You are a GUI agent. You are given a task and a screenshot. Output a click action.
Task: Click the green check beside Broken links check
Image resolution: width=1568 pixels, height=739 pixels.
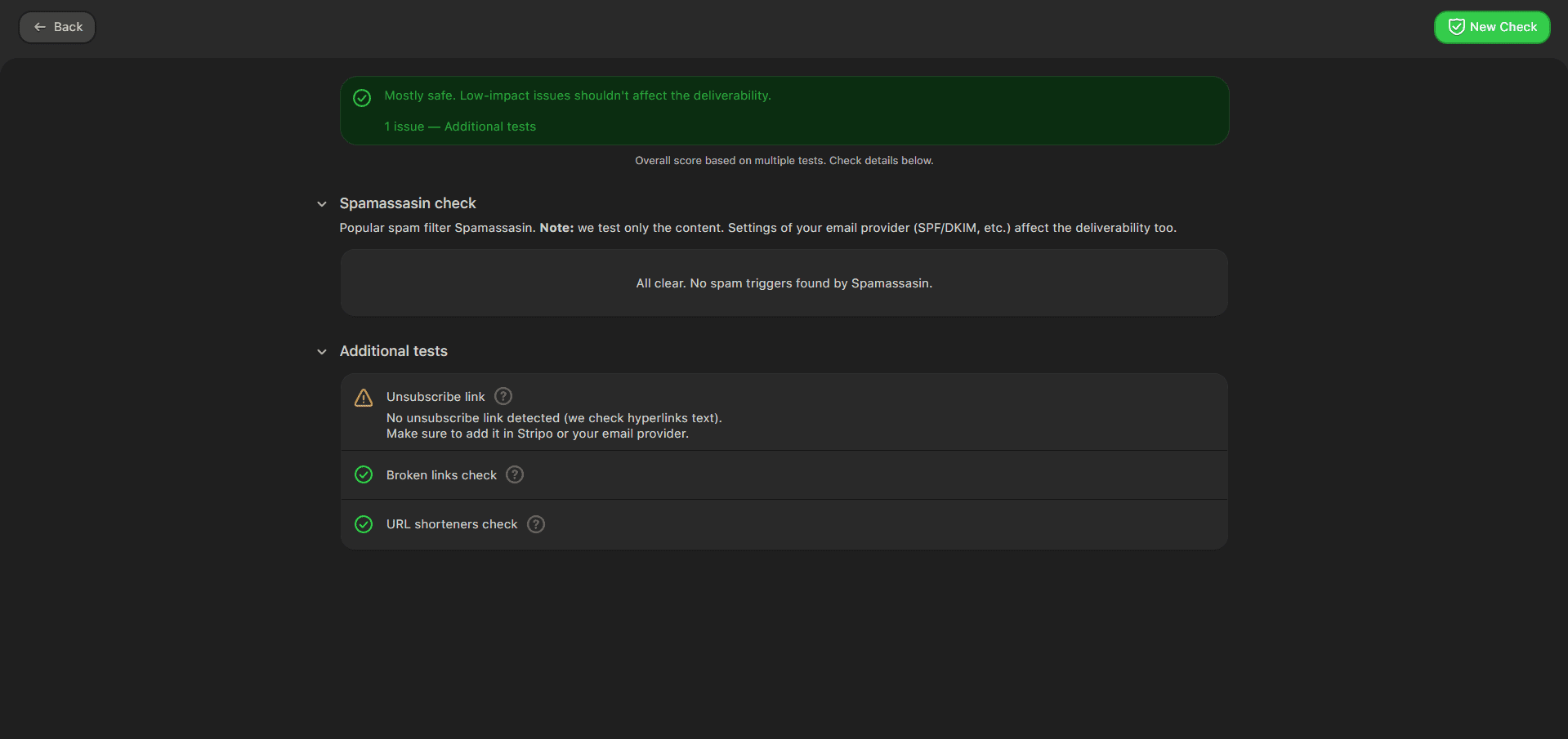[x=364, y=475]
